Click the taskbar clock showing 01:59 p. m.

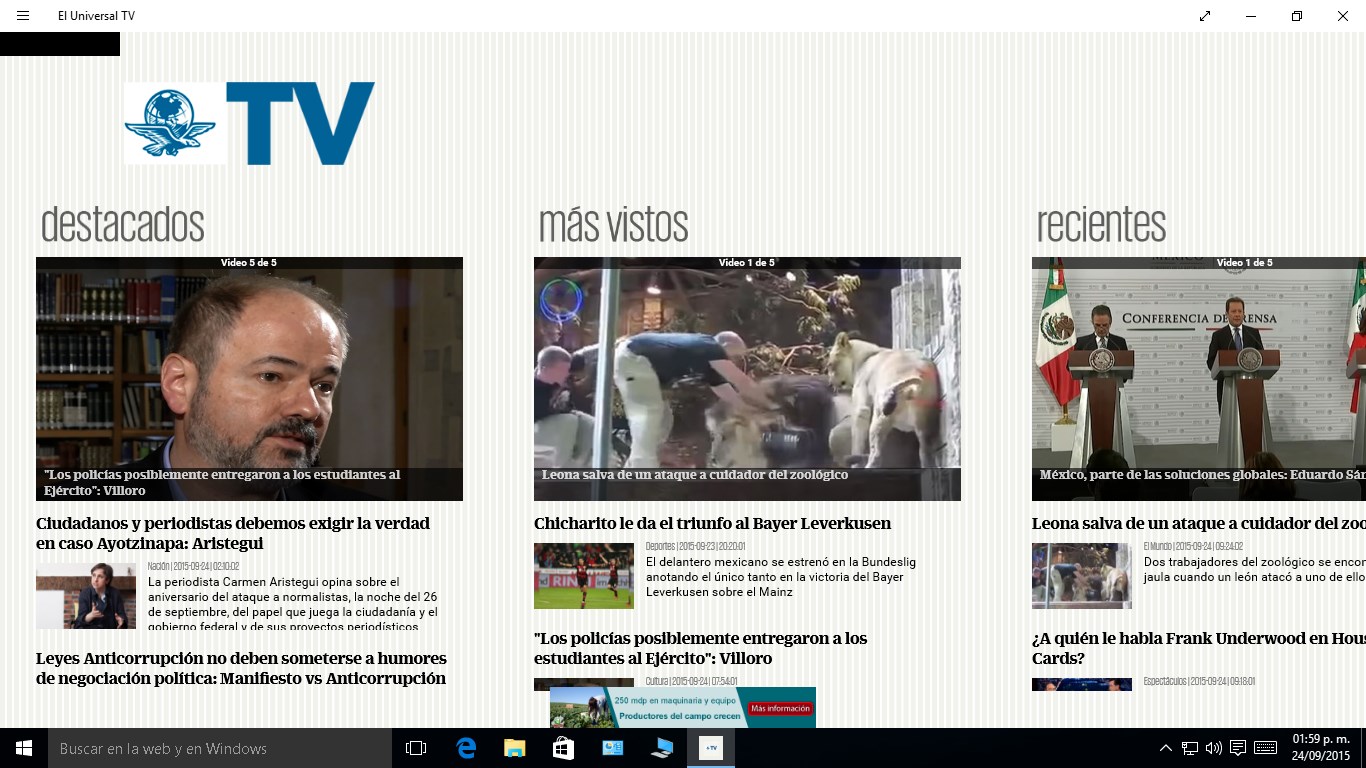pyautogui.click(x=1321, y=748)
